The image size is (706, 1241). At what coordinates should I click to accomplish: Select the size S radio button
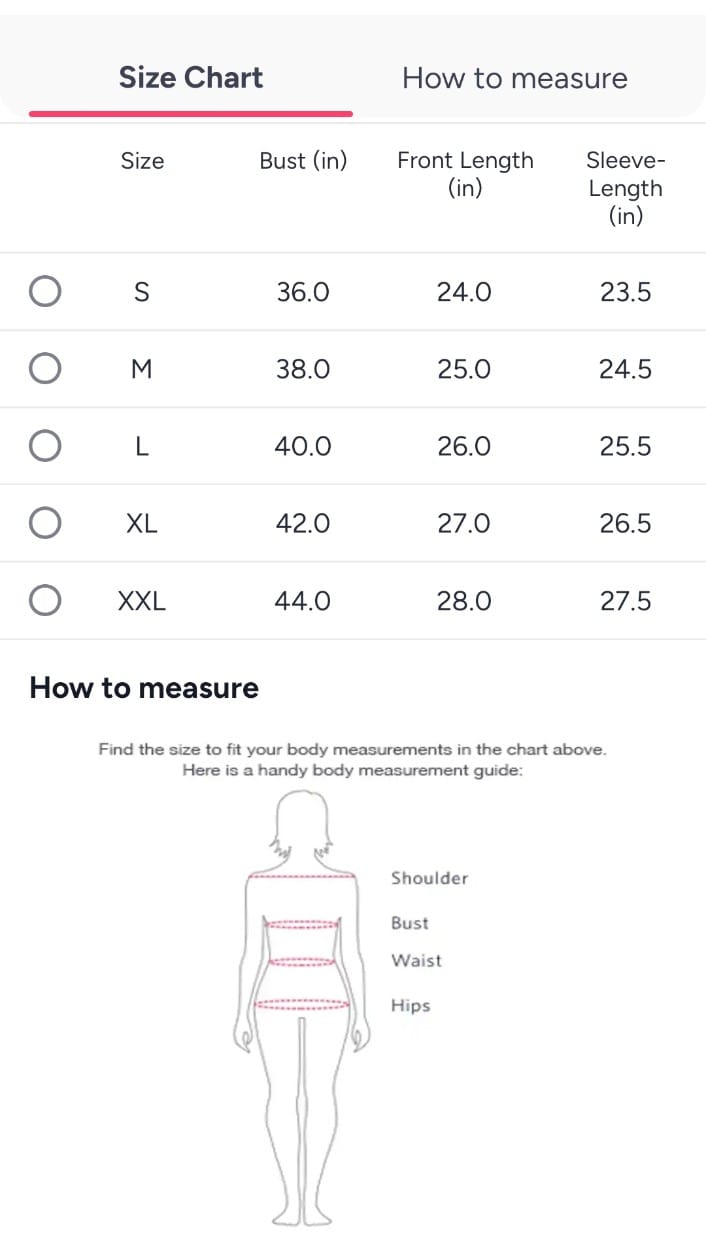click(x=44, y=291)
